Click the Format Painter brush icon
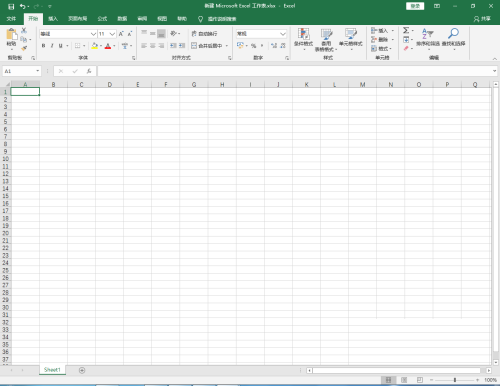Viewport: 500px width, 386px height. [24, 48]
